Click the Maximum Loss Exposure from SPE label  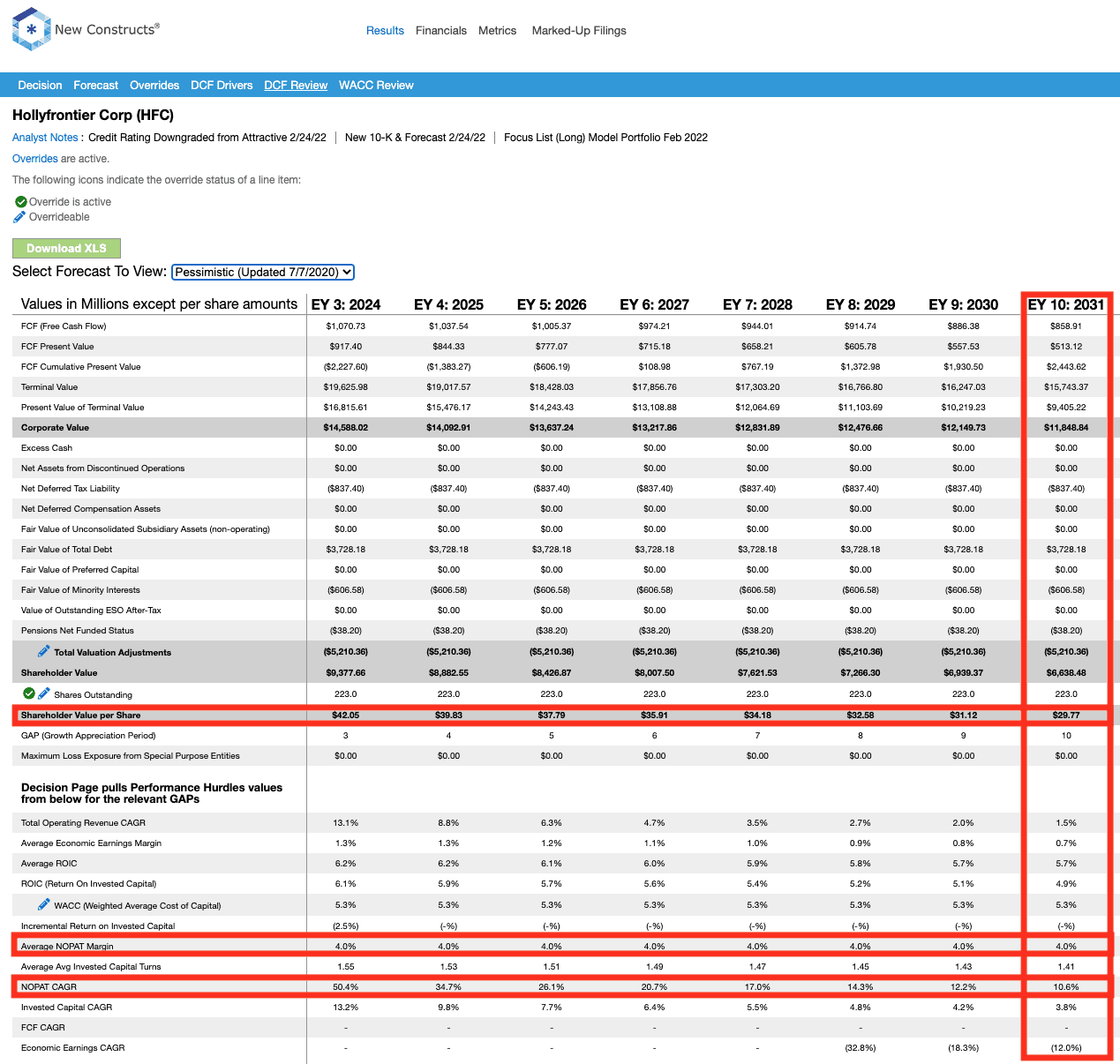click(131, 756)
